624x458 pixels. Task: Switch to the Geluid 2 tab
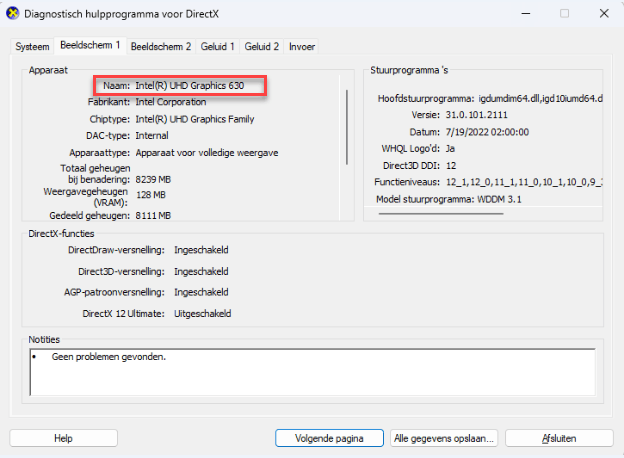tap(262, 47)
